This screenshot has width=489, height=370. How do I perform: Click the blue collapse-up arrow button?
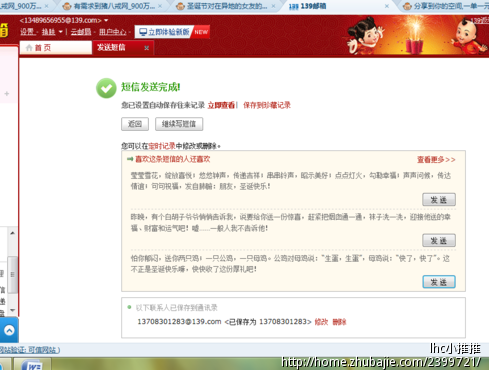click(9, 330)
